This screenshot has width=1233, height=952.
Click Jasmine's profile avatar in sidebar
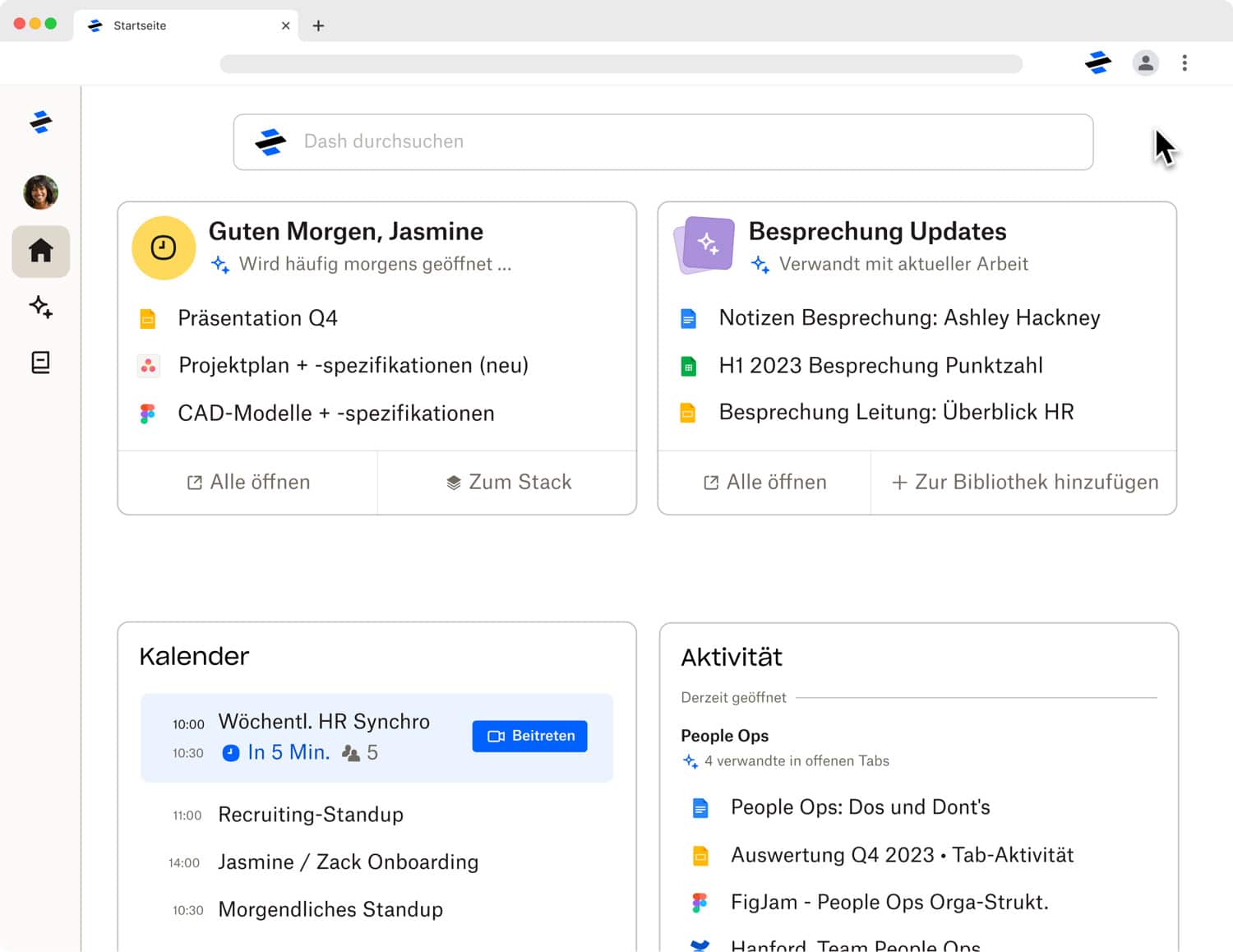(40, 192)
